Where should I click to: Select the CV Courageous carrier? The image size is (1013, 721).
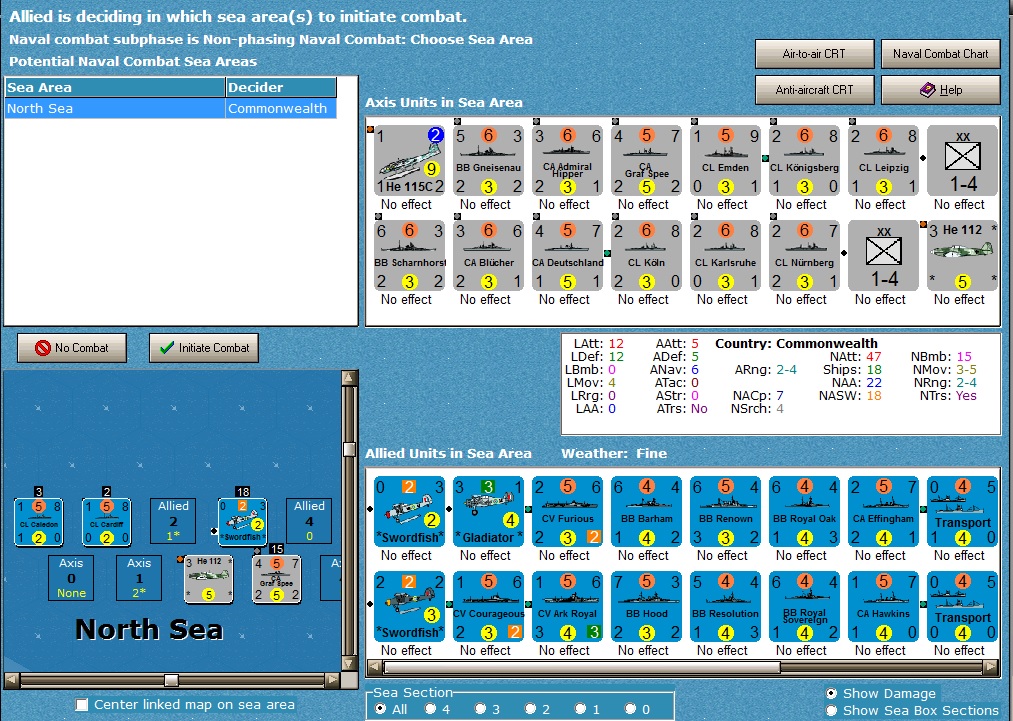[x=488, y=606]
